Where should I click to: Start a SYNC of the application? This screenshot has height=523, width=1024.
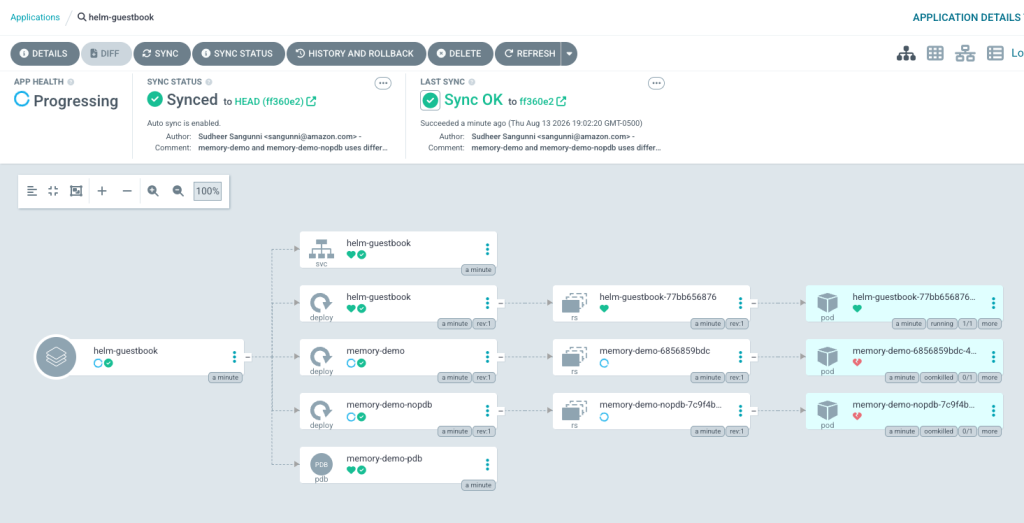(x=161, y=54)
